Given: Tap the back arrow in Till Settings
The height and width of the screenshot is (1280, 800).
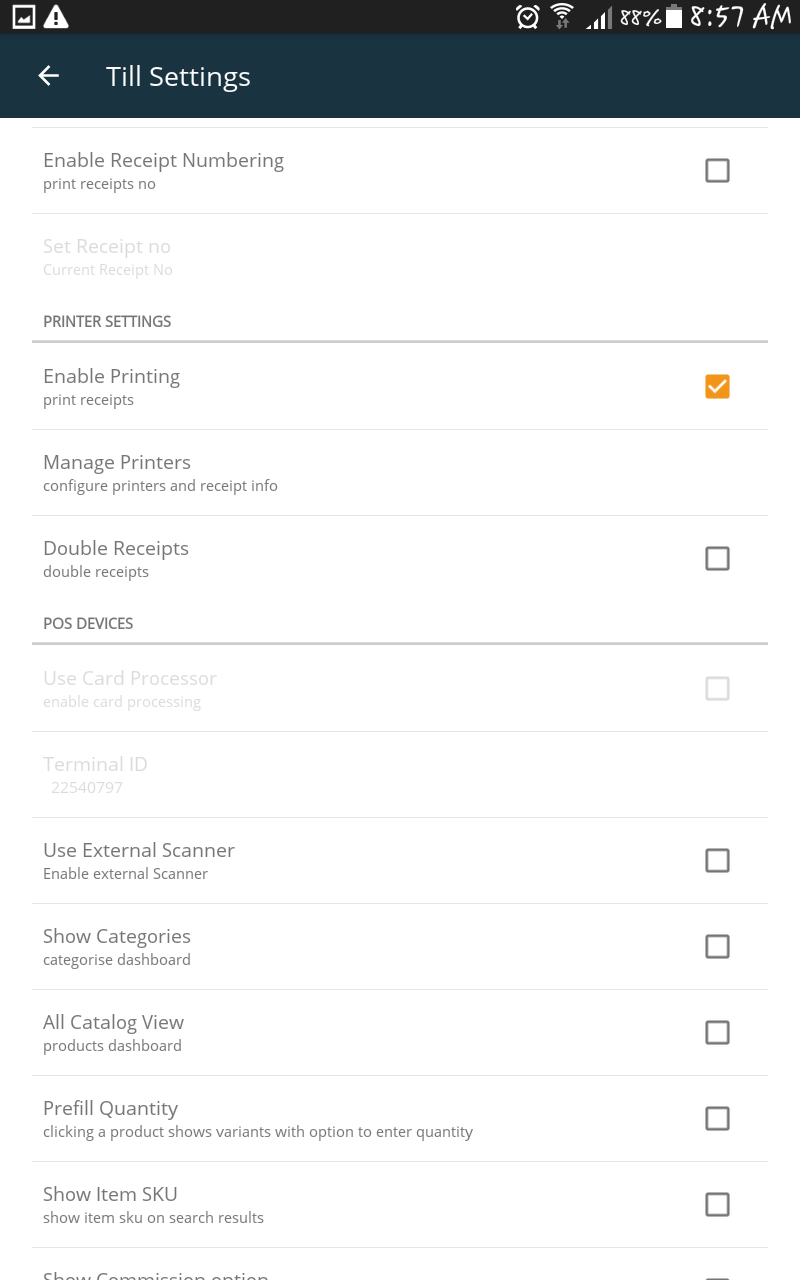Looking at the screenshot, I should coord(48,76).
